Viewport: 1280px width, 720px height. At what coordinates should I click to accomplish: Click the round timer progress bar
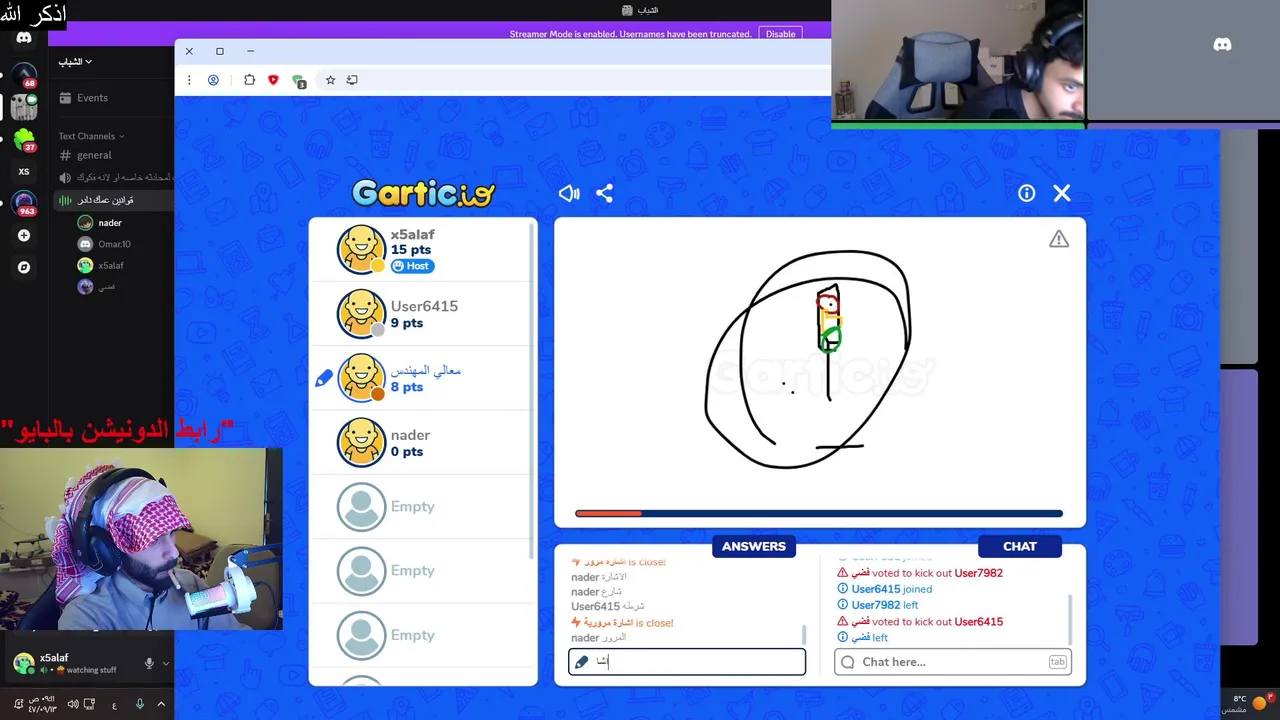pyautogui.click(x=819, y=514)
